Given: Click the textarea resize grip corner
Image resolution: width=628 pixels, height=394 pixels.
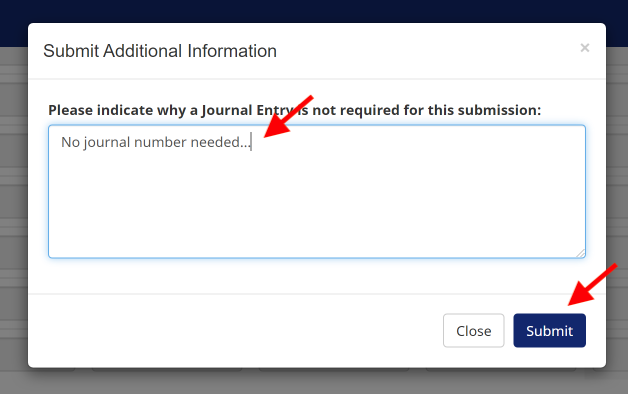Looking at the screenshot, I should [x=581, y=253].
